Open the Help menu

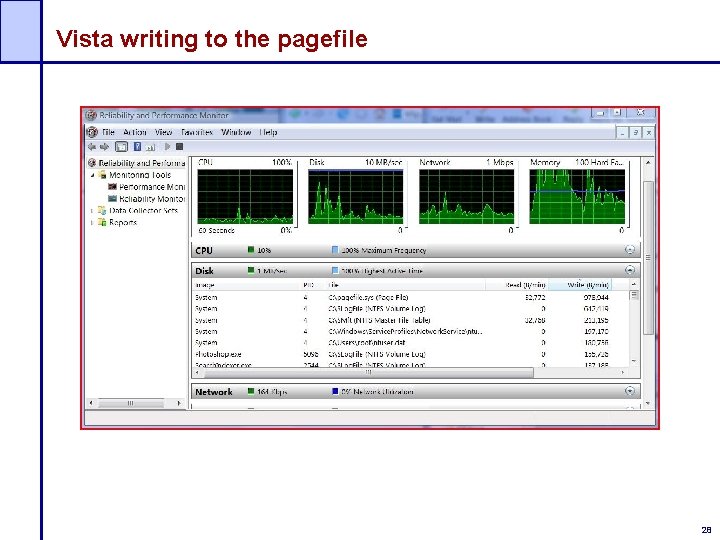[268, 132]
